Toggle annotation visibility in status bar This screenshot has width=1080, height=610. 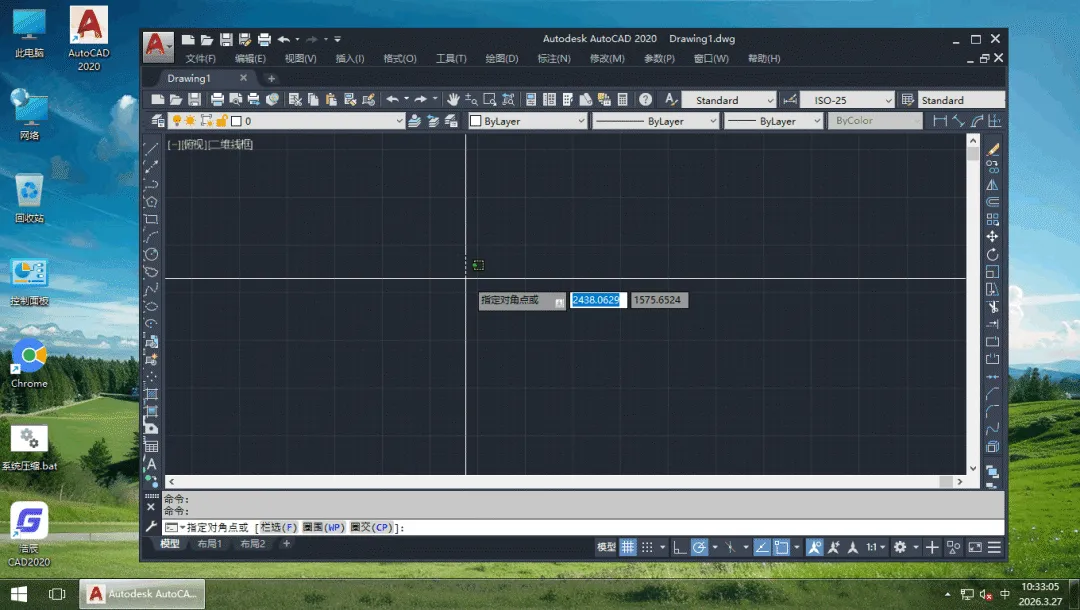814,547
